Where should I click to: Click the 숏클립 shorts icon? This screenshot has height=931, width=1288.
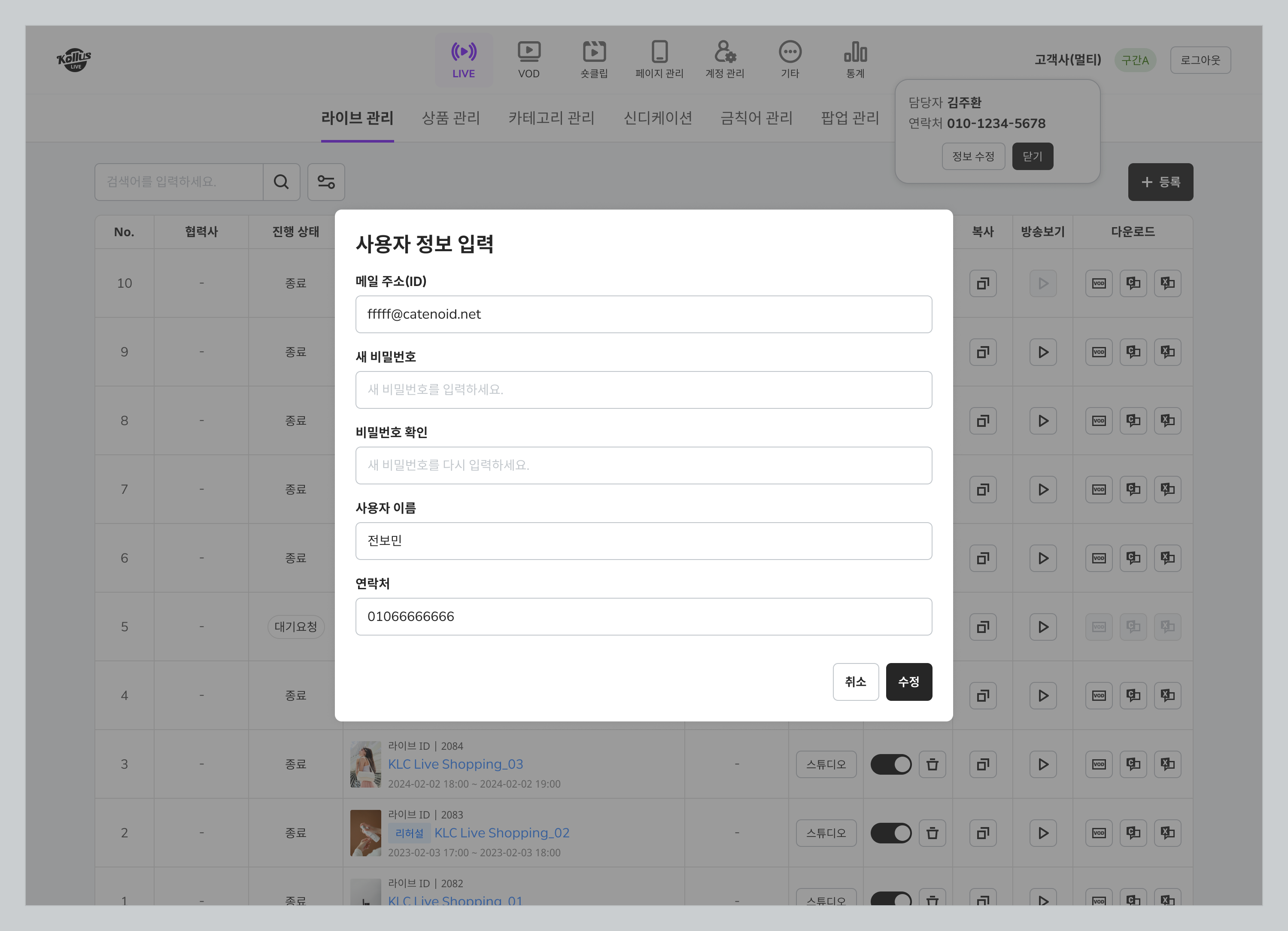(x=594, y=52)
